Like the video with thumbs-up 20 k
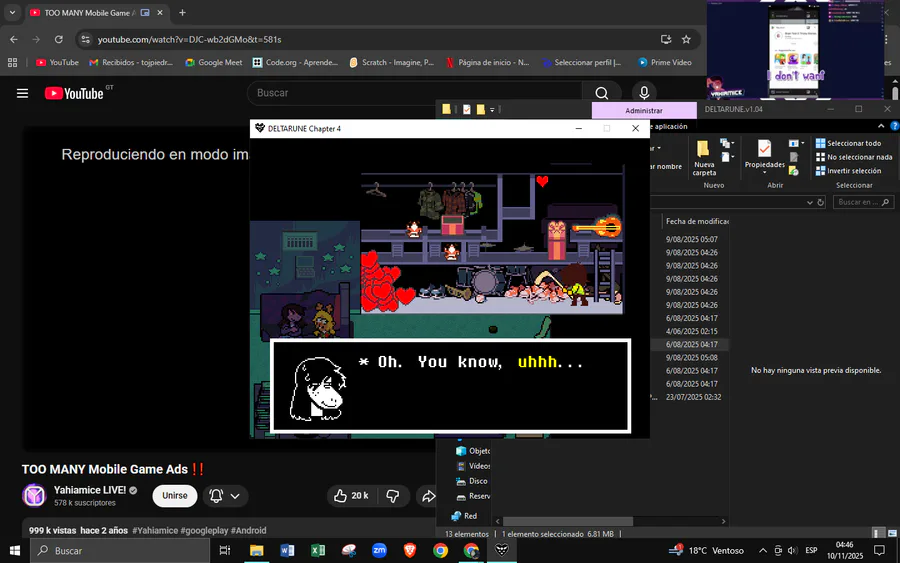Viewport: 900px width, 563px height. (351, 496)
